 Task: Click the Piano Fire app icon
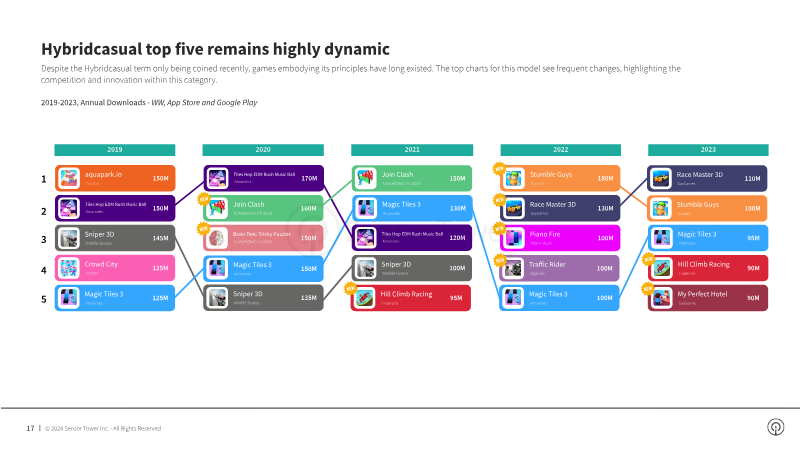pos(514,238)
